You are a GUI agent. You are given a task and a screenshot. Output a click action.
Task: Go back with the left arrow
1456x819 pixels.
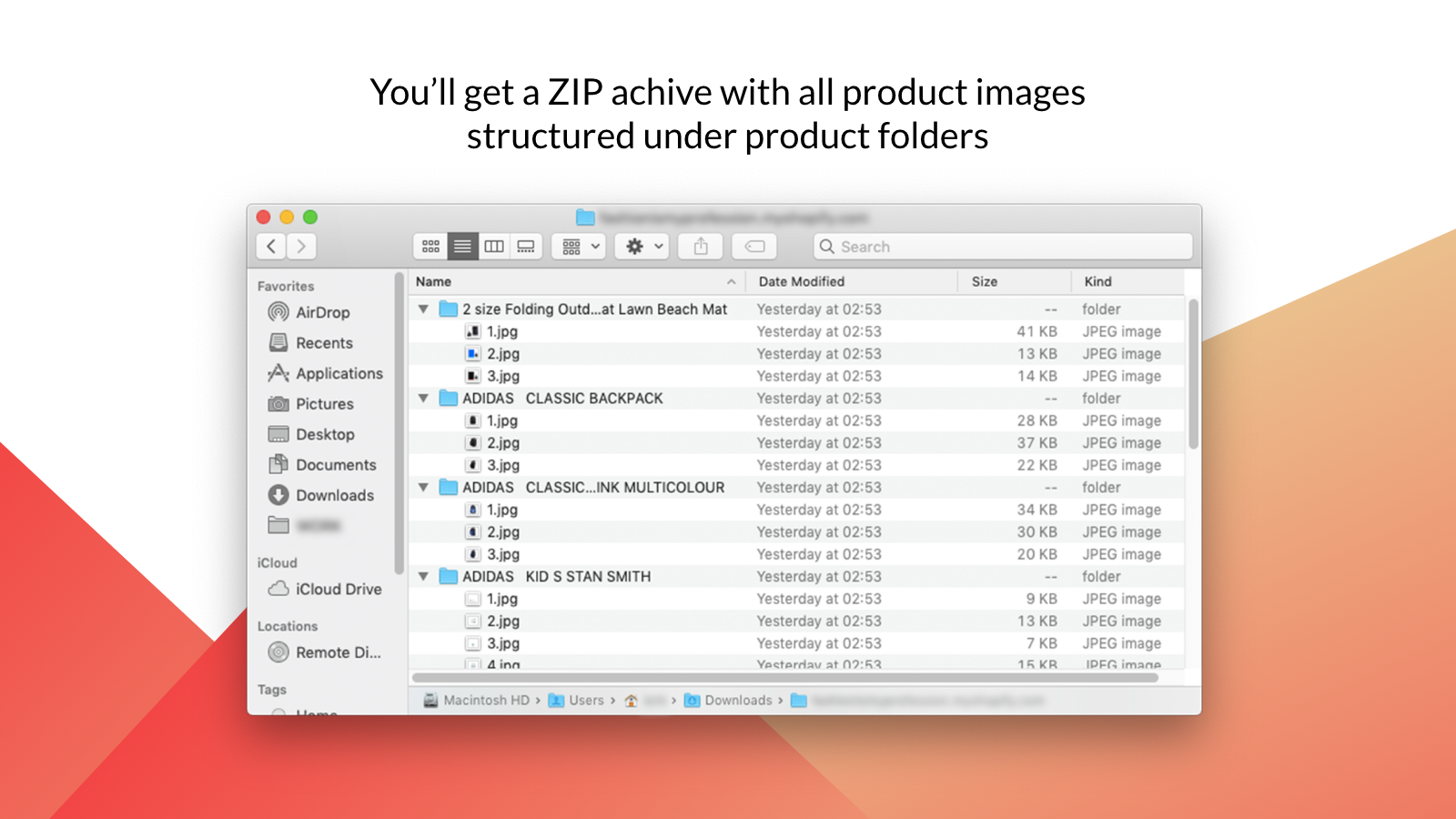(271, 247)
